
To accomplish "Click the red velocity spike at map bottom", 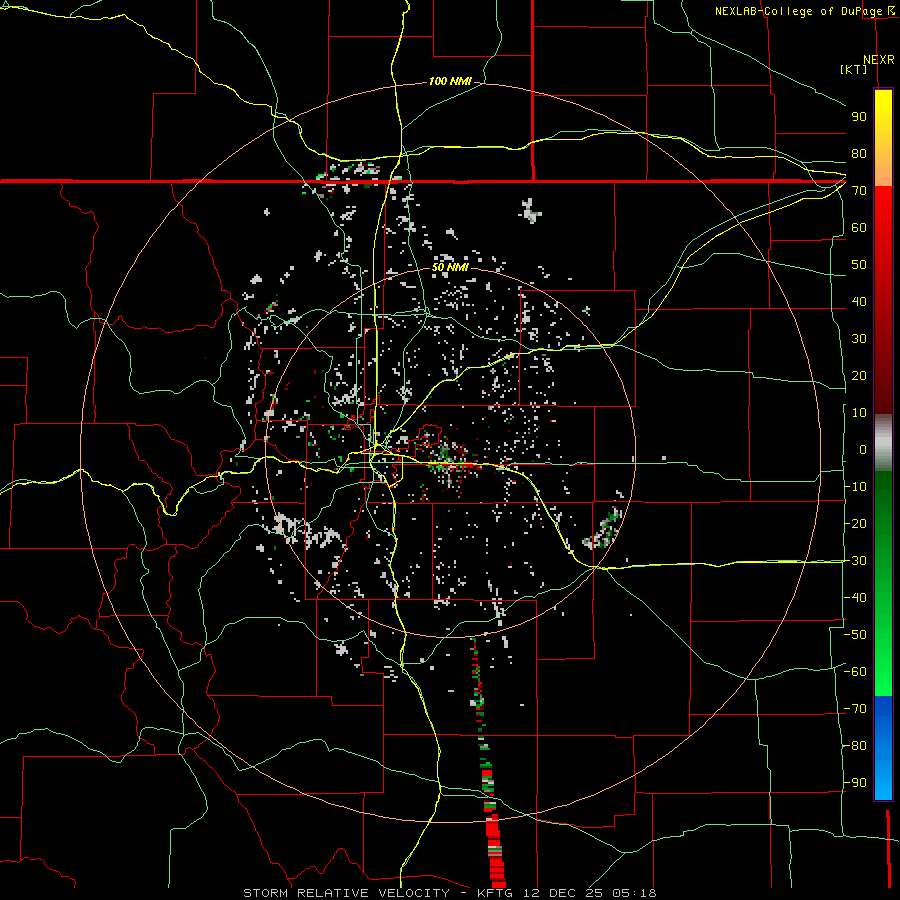I will pyautogui.click(x=494, y=849).
